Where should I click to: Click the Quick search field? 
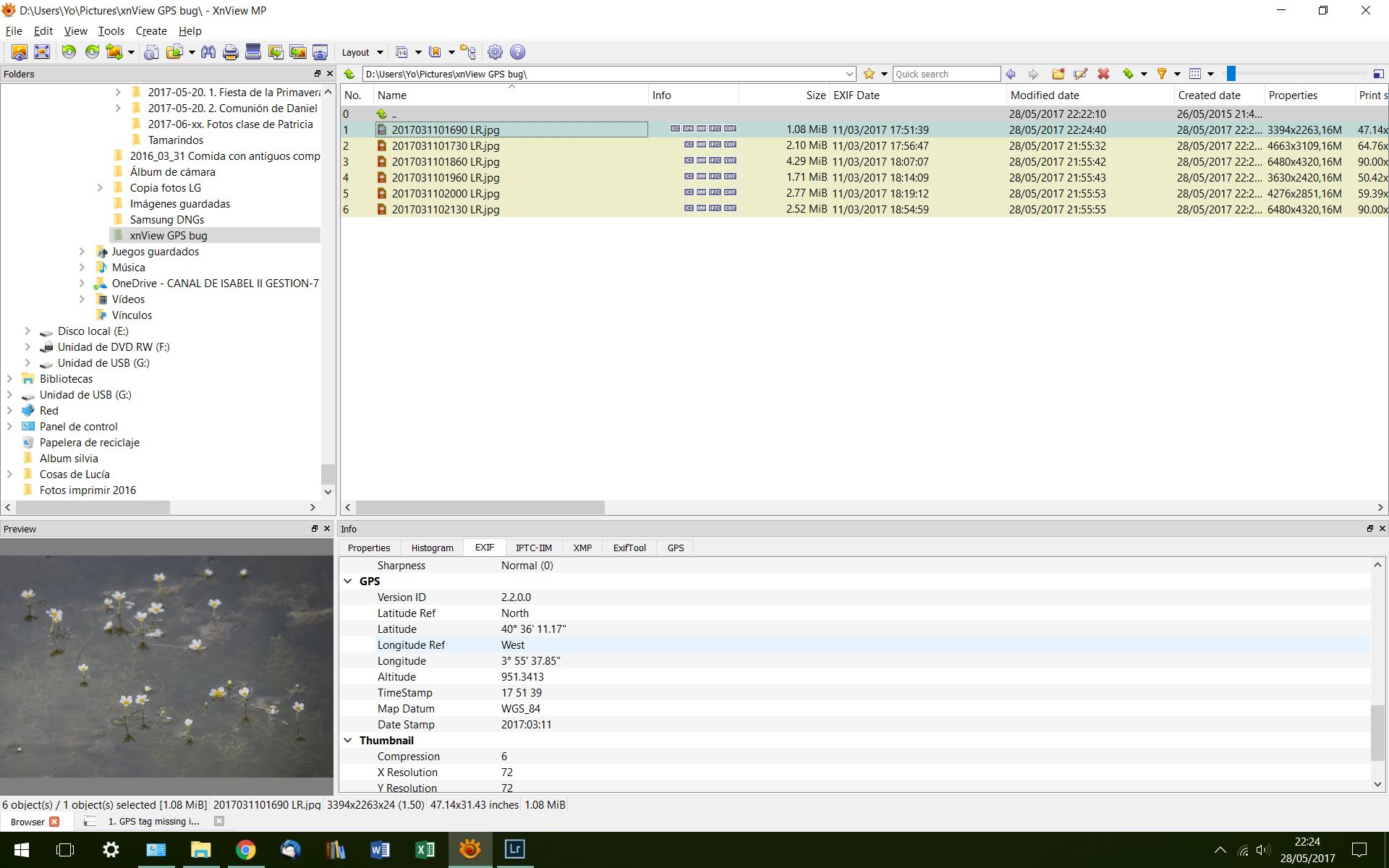[x=946, y=74]
